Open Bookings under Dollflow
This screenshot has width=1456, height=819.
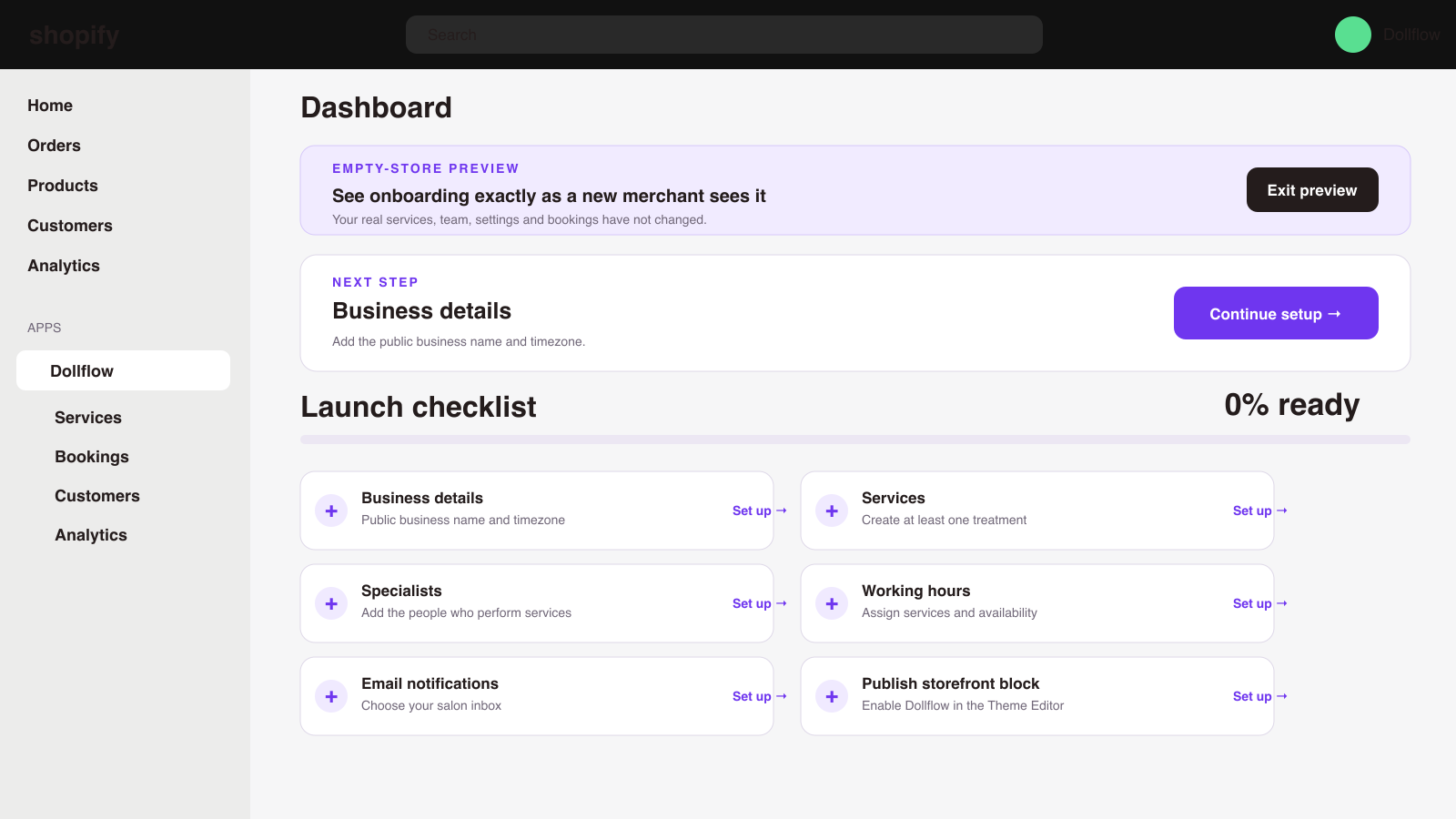point(92,457)
